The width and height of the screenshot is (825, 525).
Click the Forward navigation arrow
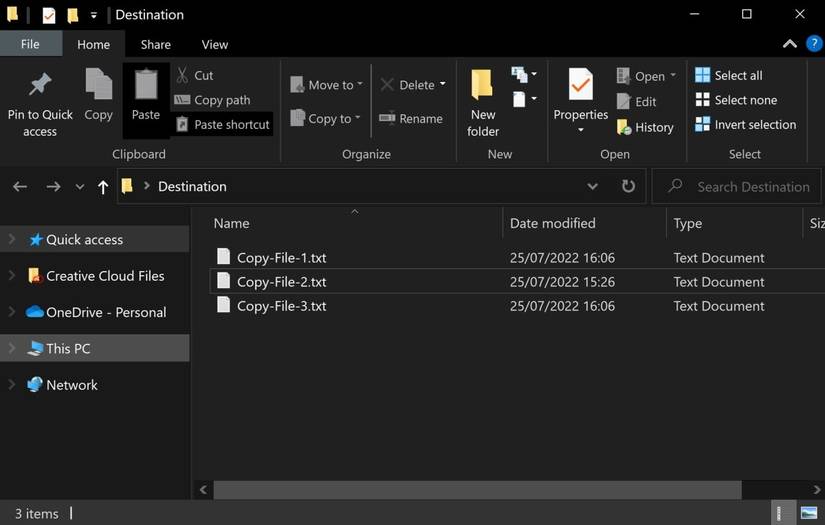point(53,186)
